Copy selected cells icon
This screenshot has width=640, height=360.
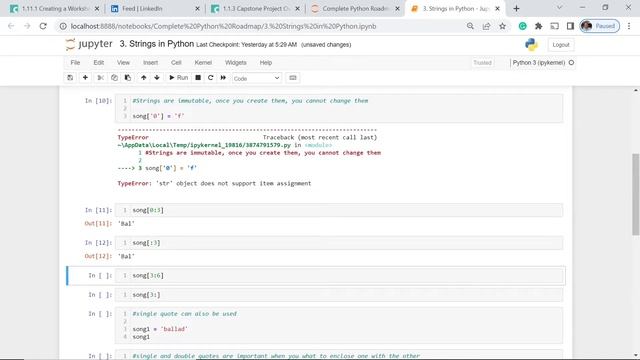tap(114, 78)
